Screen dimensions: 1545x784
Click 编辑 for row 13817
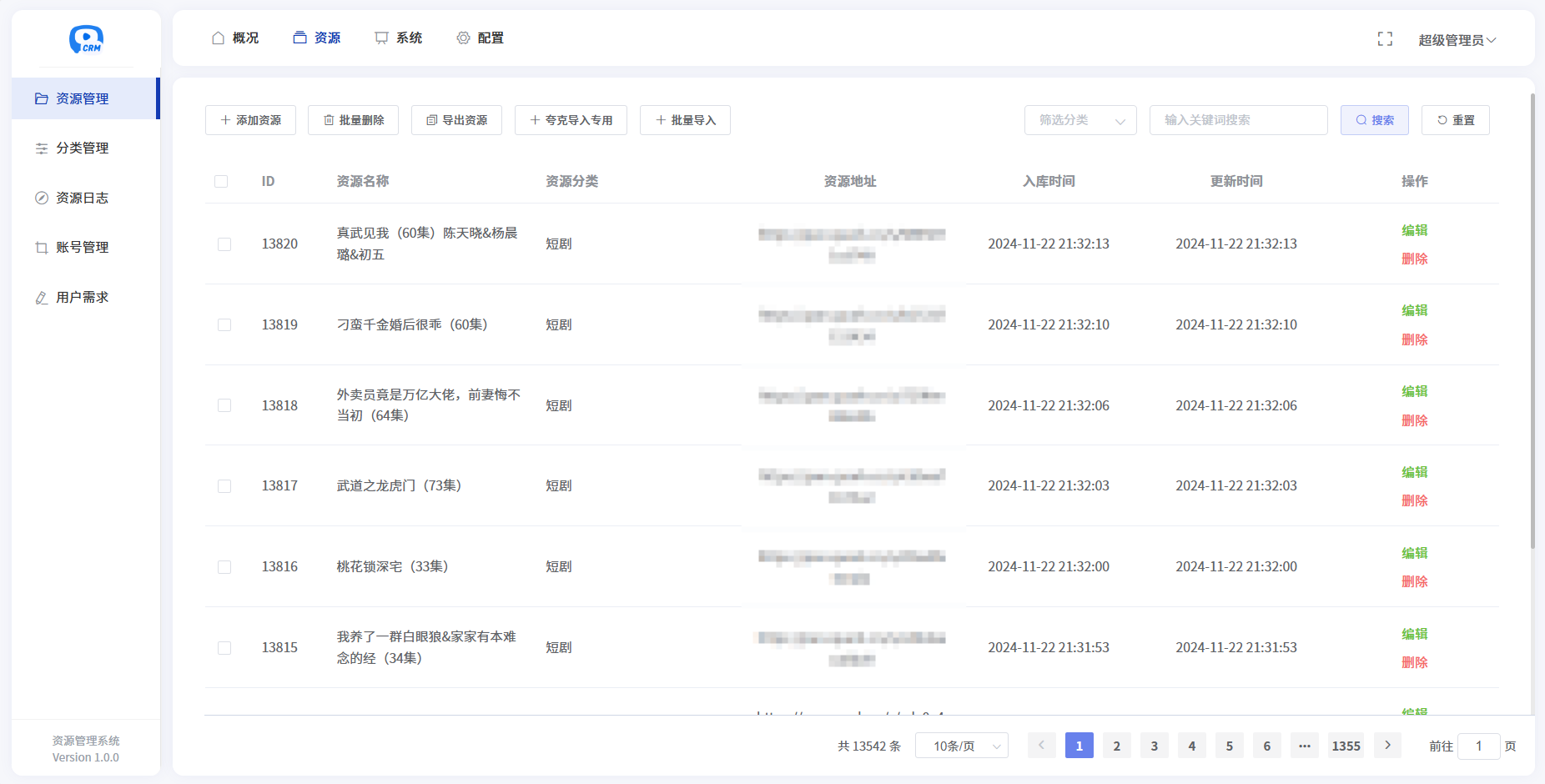1415,472
